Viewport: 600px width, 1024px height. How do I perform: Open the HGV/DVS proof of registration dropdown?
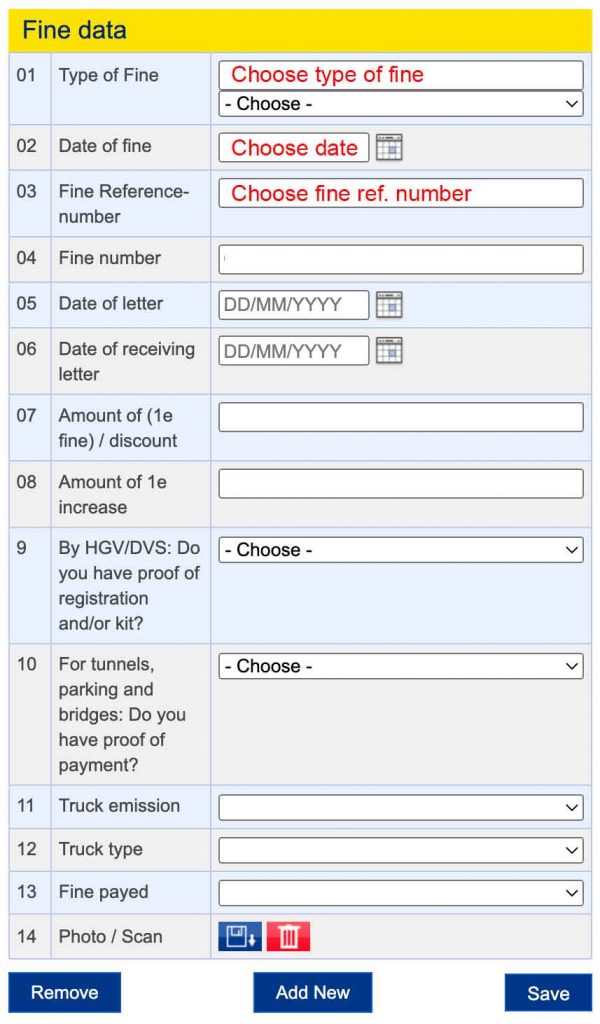coord(400,550)
